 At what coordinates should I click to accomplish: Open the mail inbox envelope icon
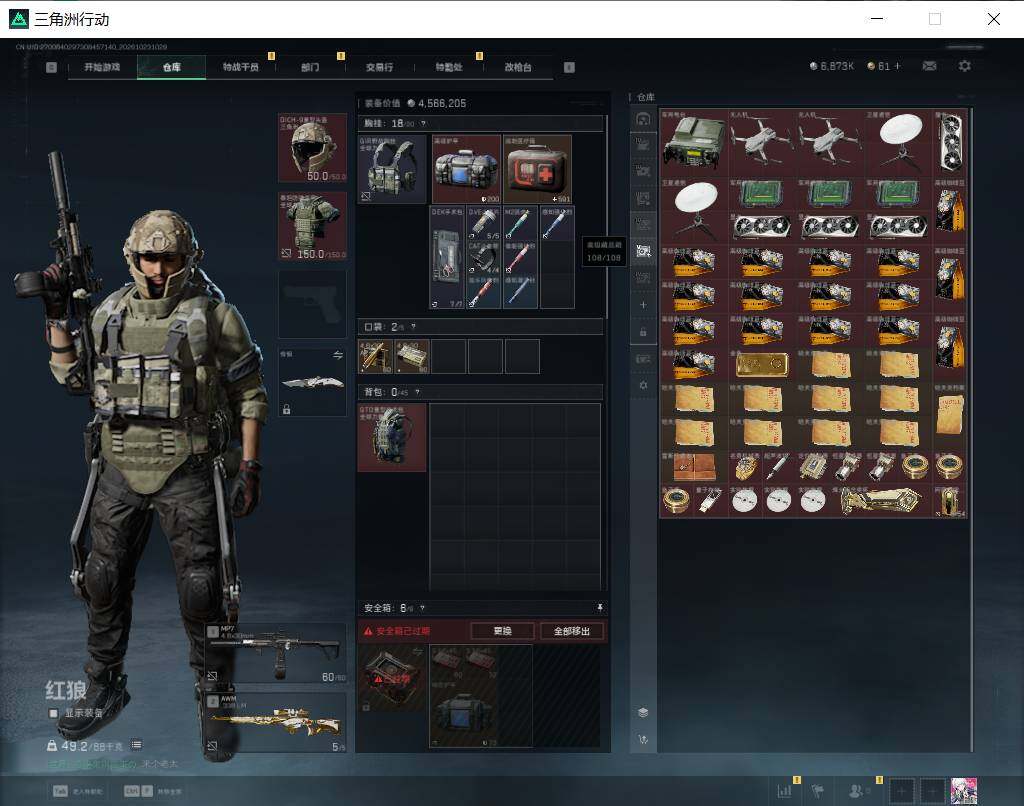pos(929,66)
